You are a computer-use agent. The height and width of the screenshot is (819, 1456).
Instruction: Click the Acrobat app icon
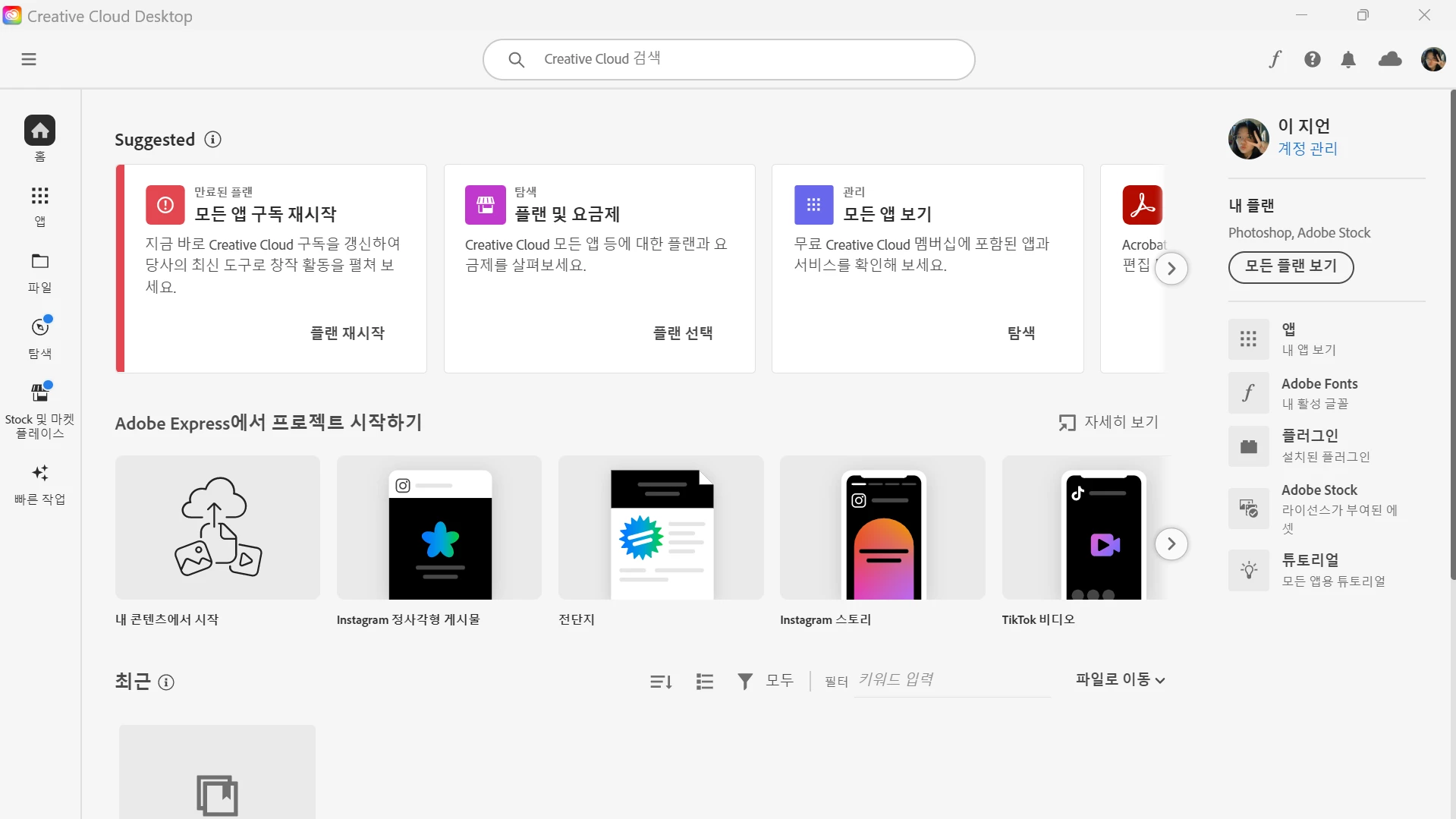click(x=1143, y=205)
